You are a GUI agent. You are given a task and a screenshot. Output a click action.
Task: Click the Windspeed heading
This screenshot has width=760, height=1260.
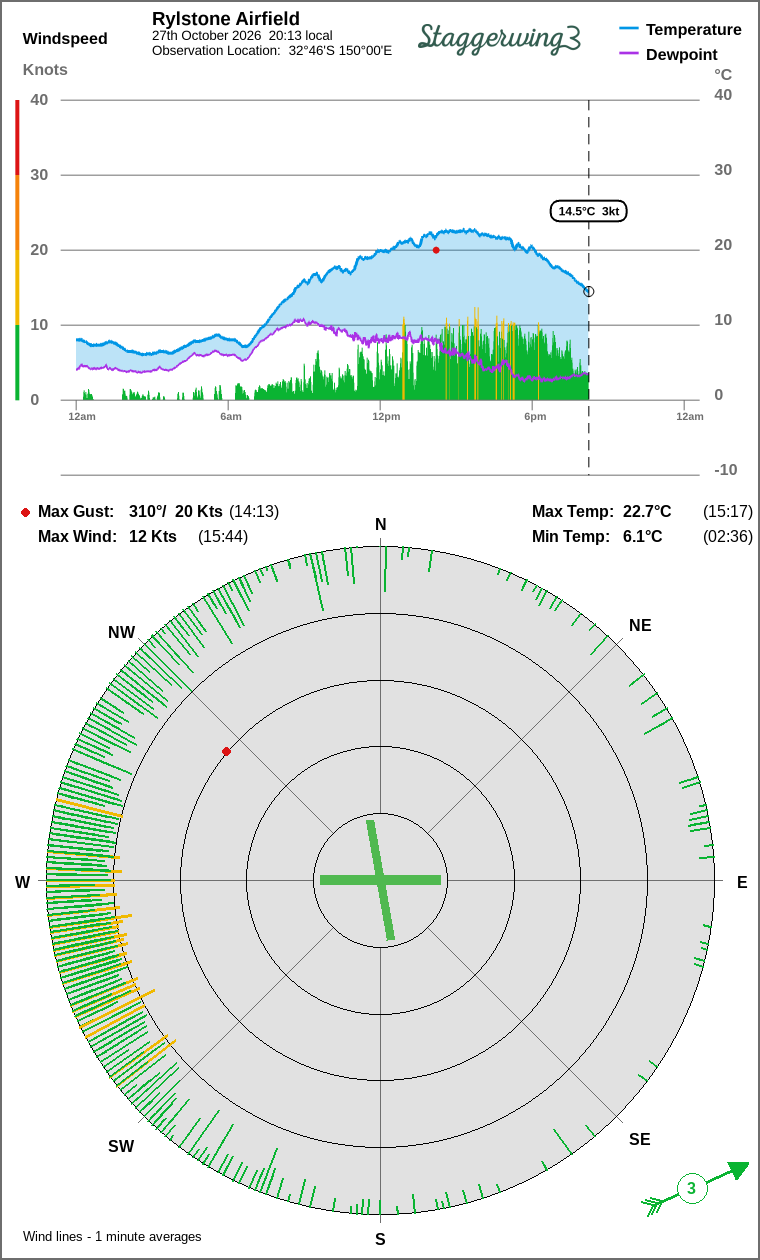tap(65, 39)
